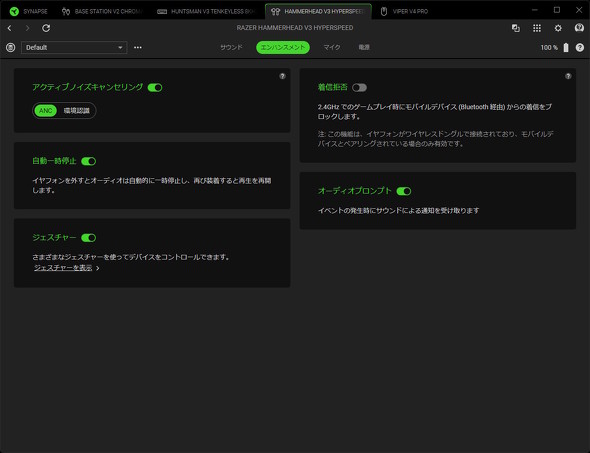This screenshot has height=453, width=590.
Task: Open the top-right help question icon
Action: 580,47
